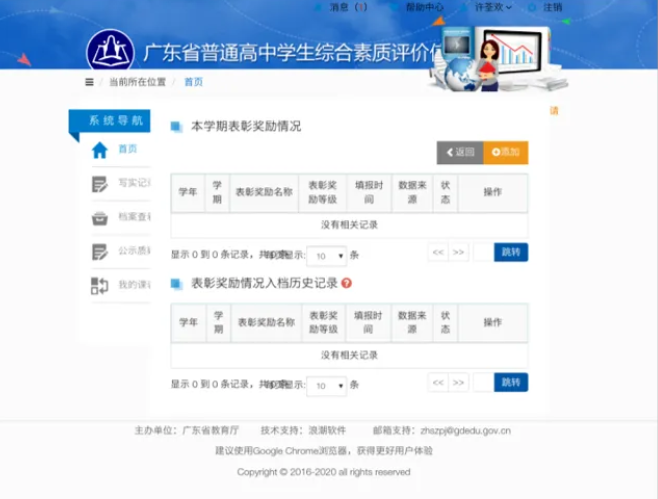Click the gray 返回 button

460,152
